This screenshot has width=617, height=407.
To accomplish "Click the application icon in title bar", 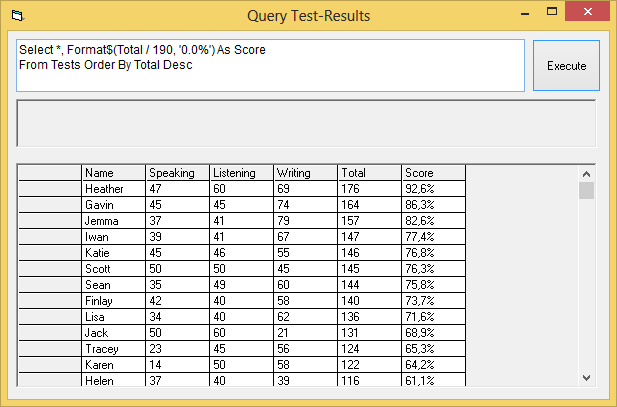I will [x=16, y=16].
